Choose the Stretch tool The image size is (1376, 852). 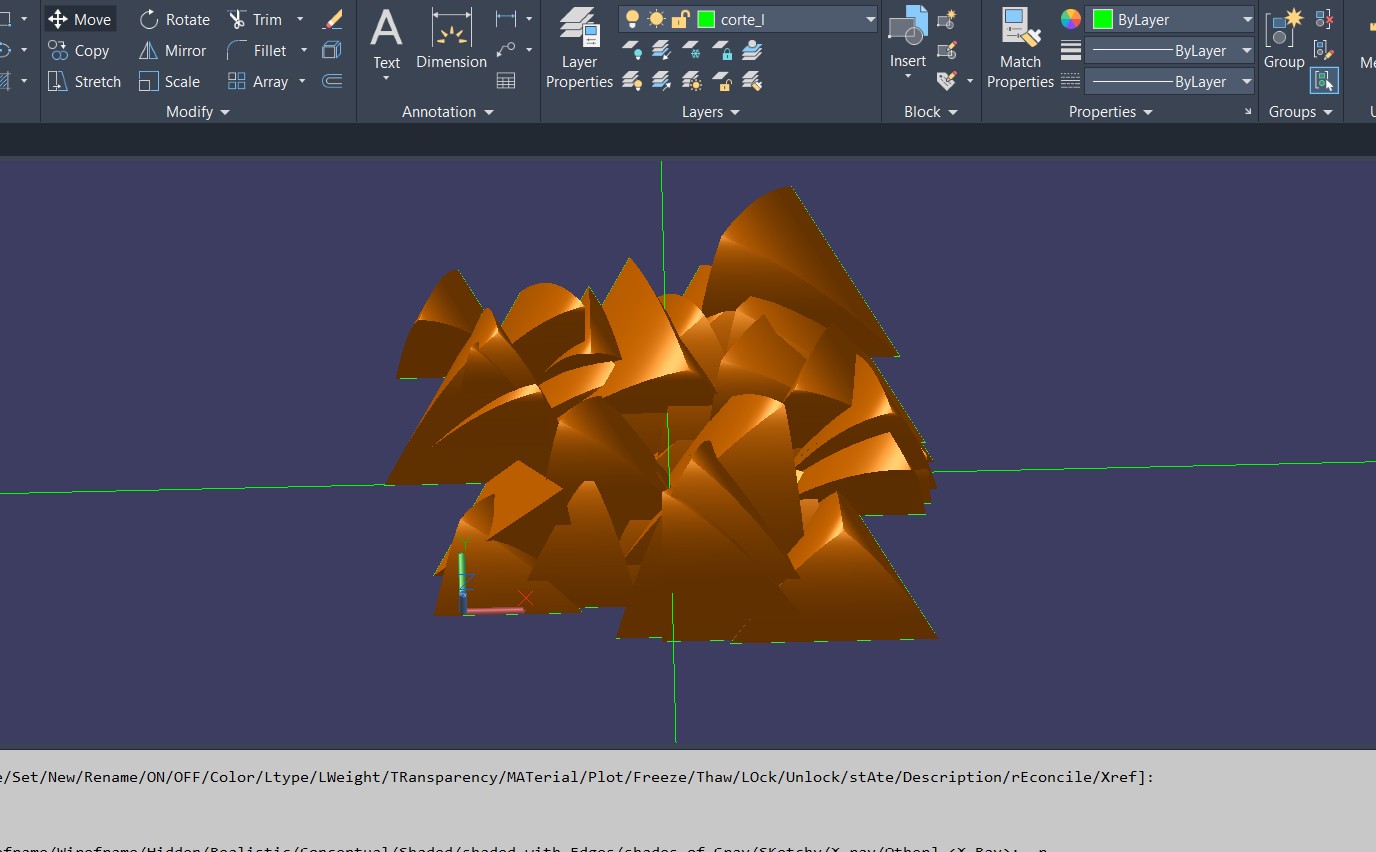click(84, 81)
